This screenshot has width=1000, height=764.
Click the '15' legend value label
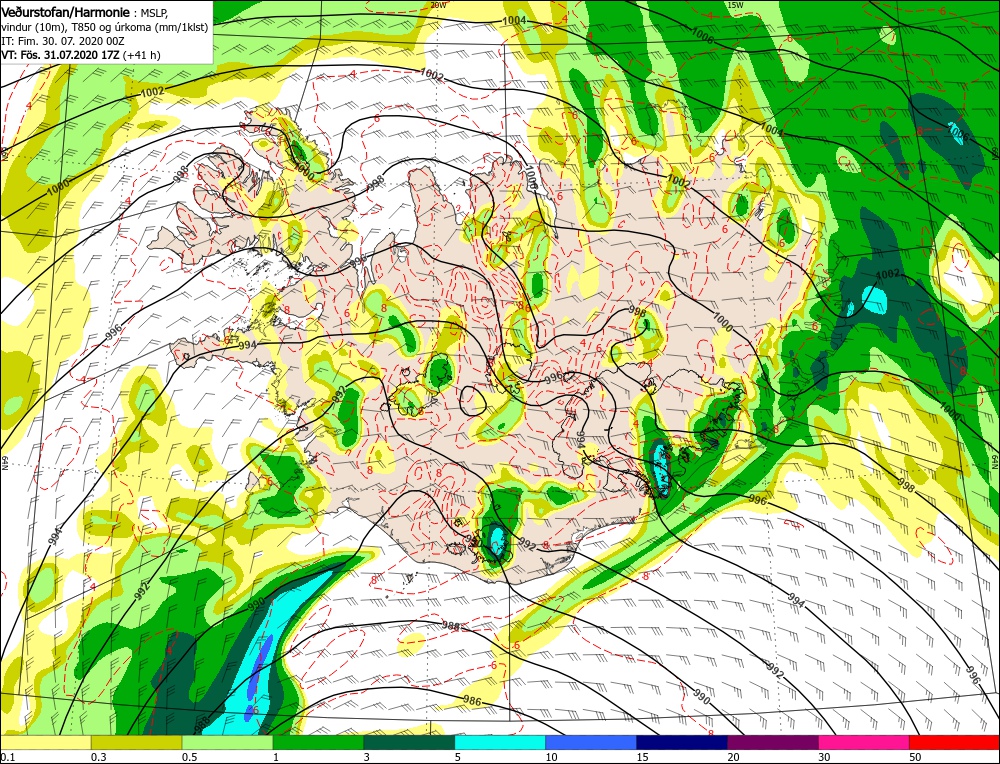pos(642,757)
